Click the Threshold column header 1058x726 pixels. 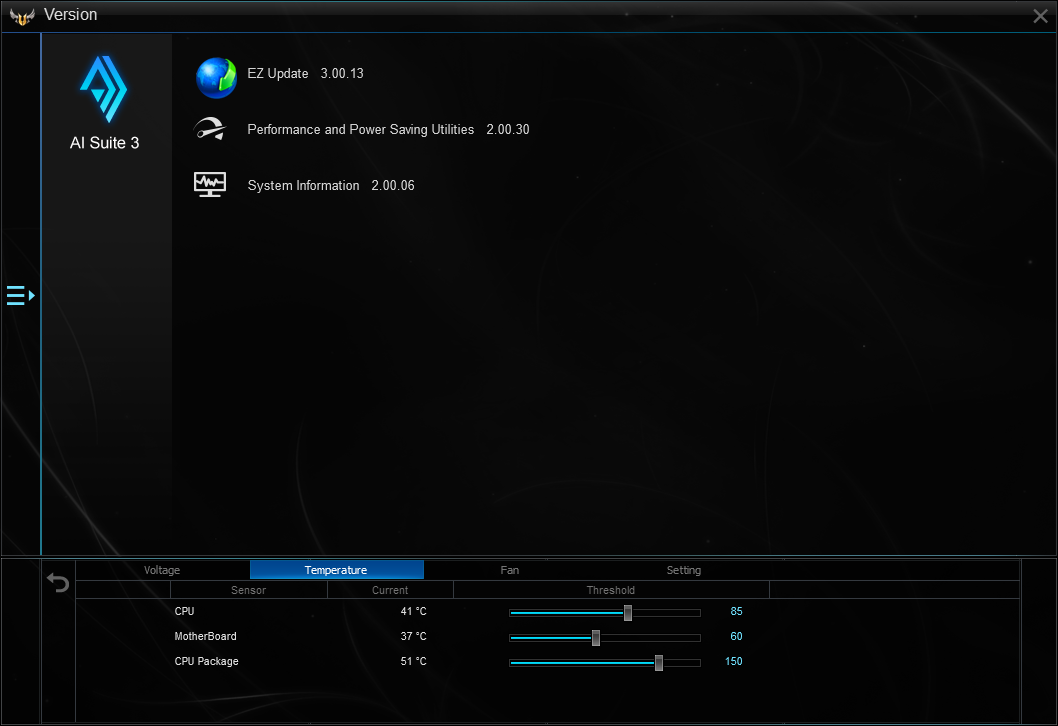tap(611, 590)
